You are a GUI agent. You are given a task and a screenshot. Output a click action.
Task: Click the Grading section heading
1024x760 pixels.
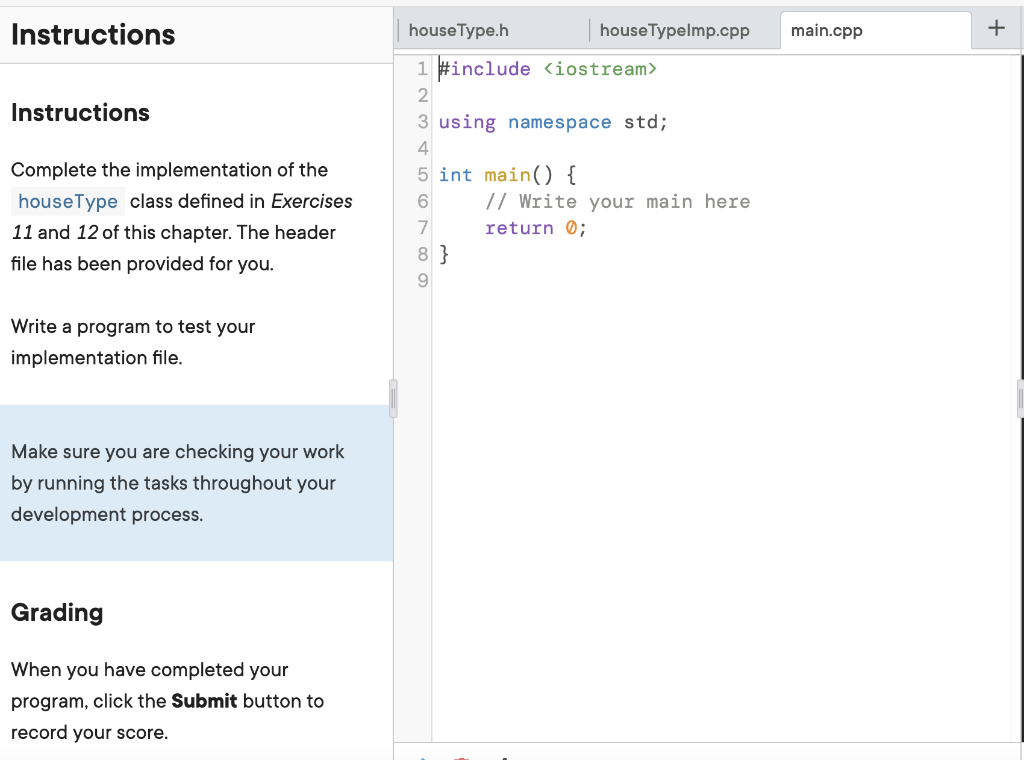pos(56,612)
